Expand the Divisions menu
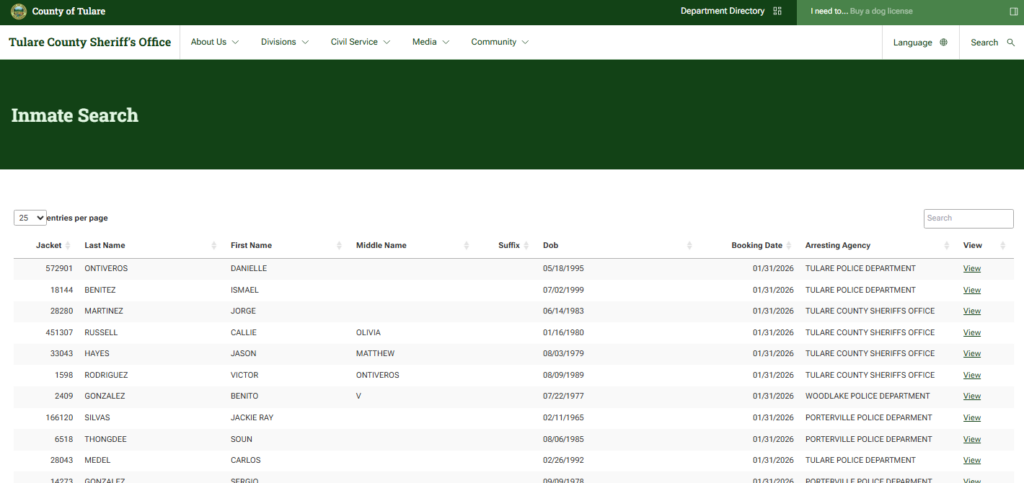1024x483 pixels. 284,42
